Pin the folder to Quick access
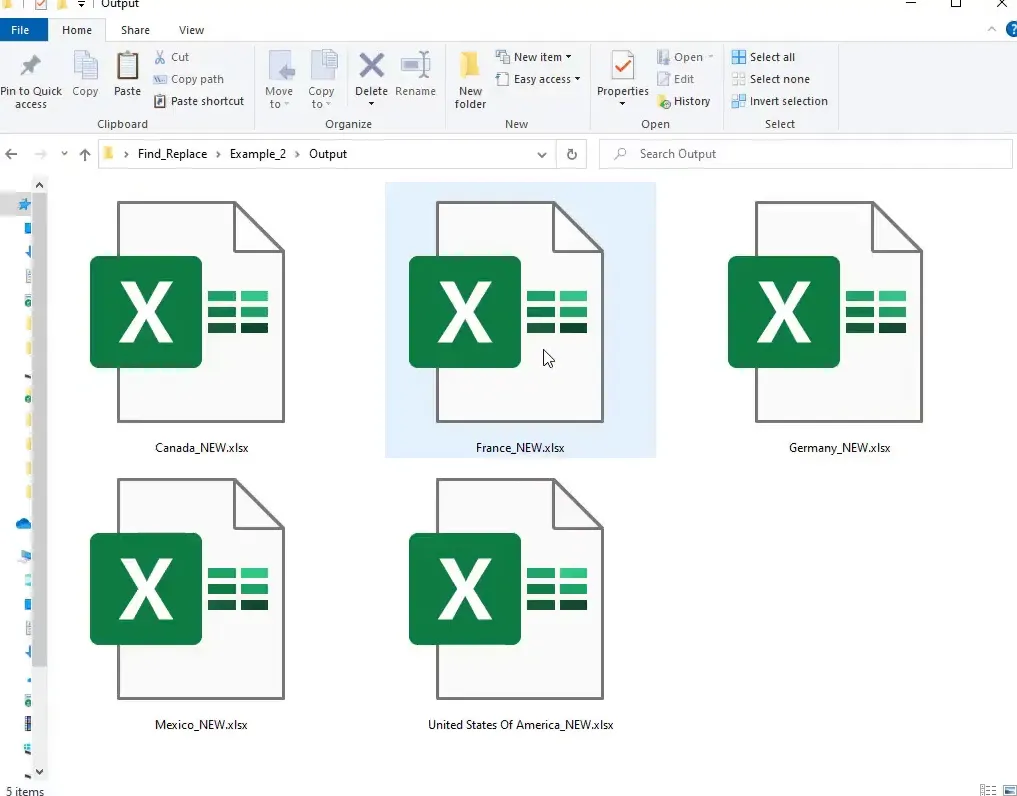 (30, 80)
